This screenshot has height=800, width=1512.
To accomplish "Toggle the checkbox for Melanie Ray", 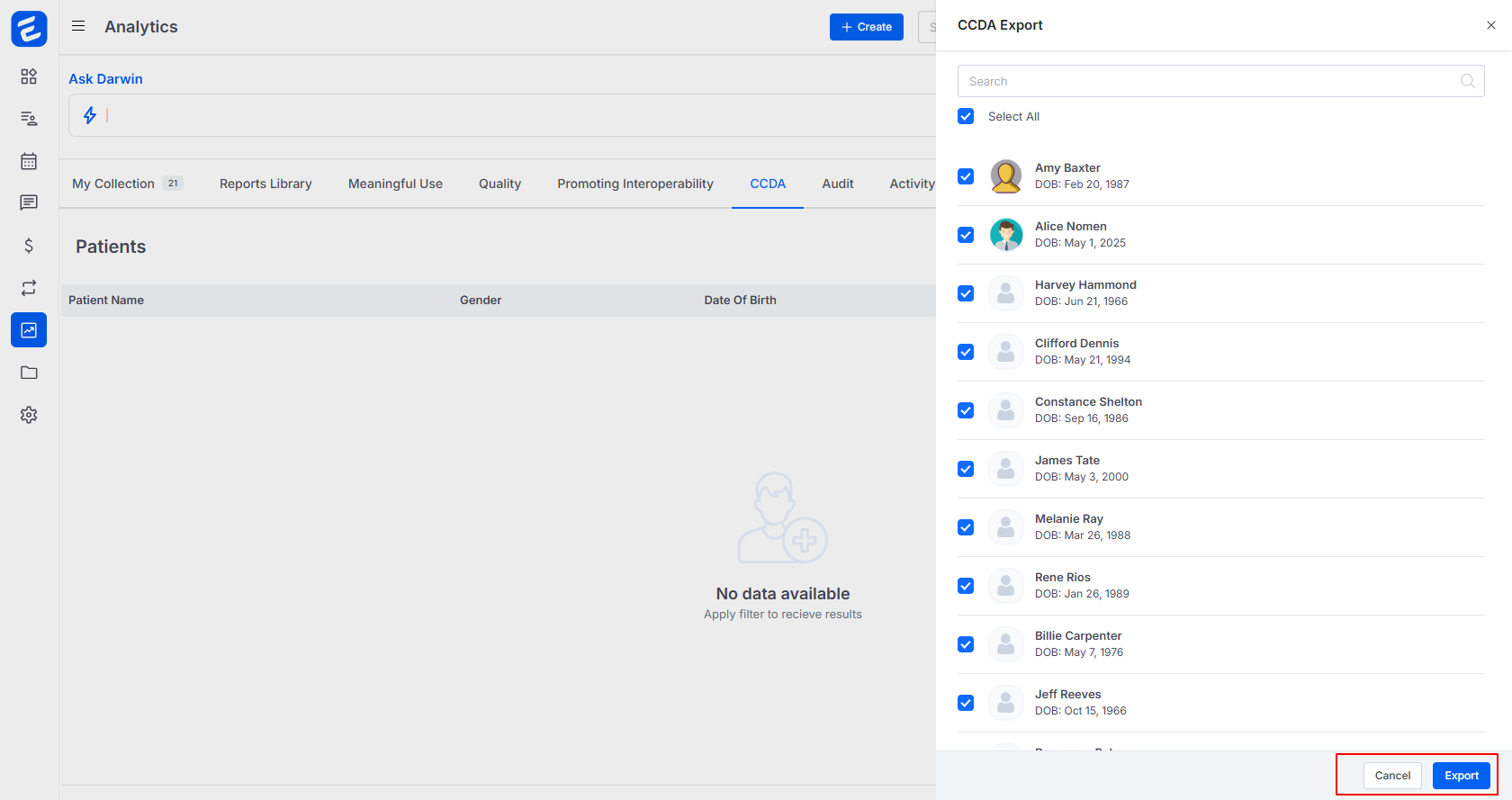I will (966, 527).
